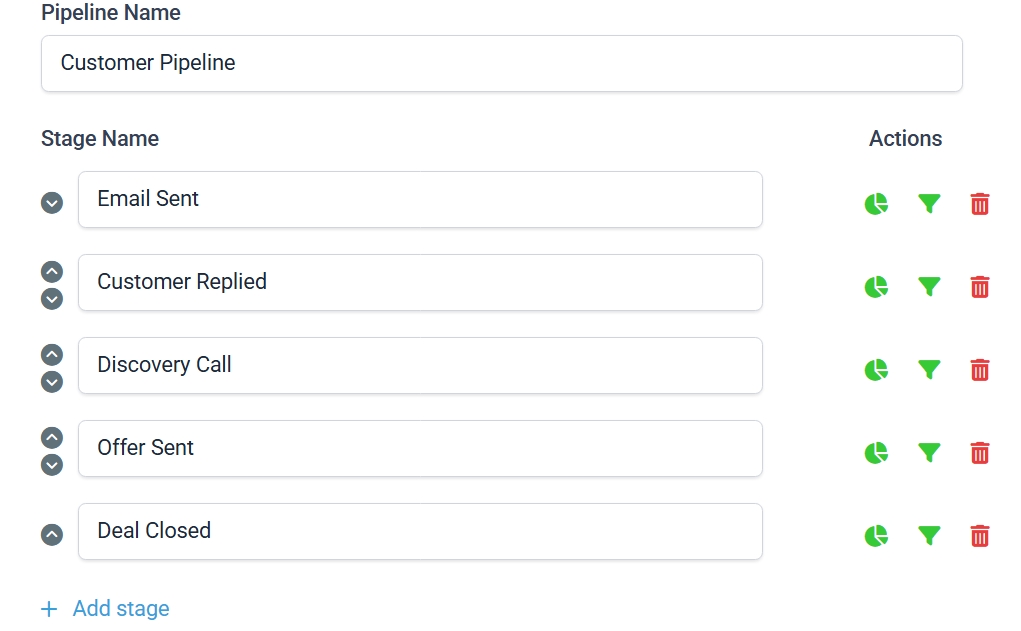Viewport: 1021px width, 631px height.
Task: Edit the Offer Sent stage name field
Action: point(420,448)
